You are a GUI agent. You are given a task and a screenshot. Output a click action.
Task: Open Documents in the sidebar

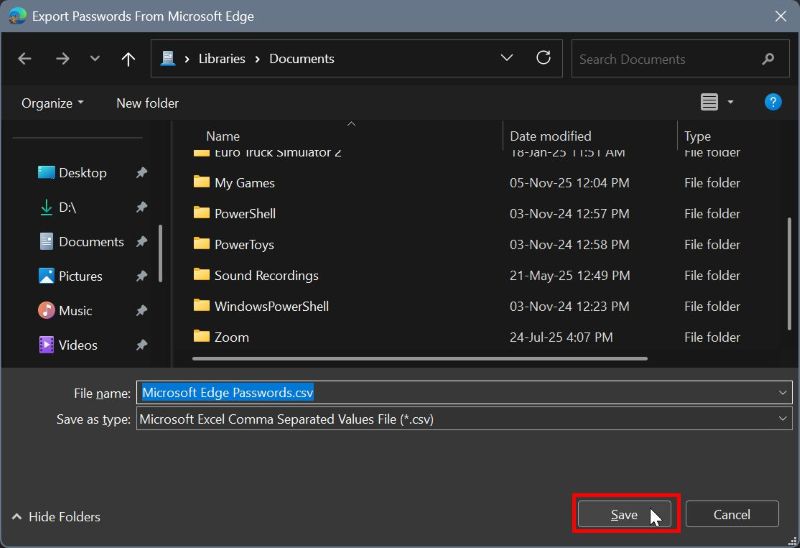click(x=91, y=242)
